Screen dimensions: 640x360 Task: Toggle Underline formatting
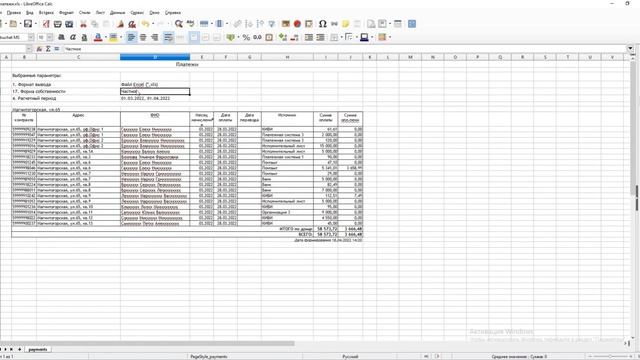(84, 37)
